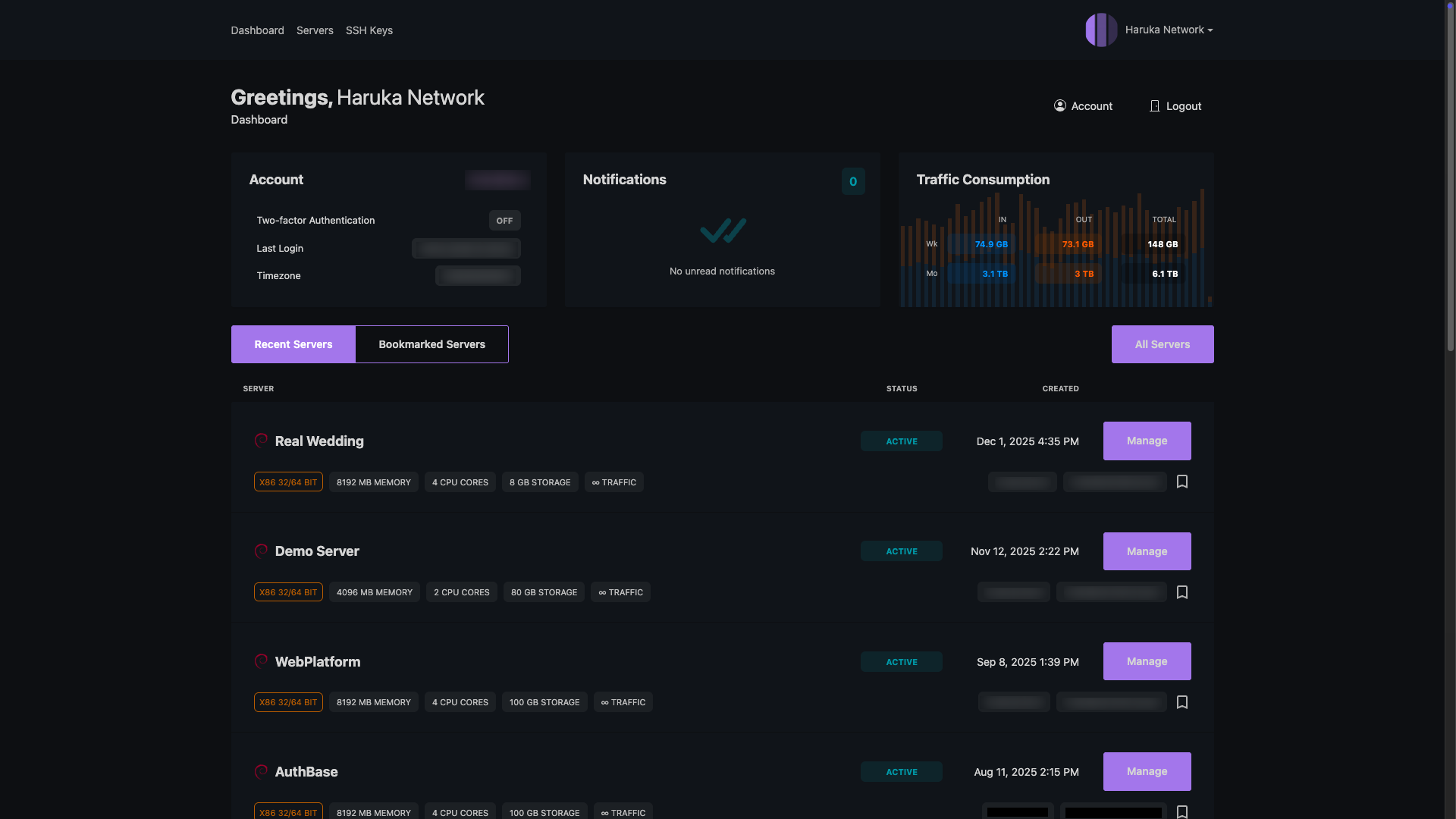1456x819 pixels.
Task: Manage the WebPlatform server
Action: click(1147, 661)
